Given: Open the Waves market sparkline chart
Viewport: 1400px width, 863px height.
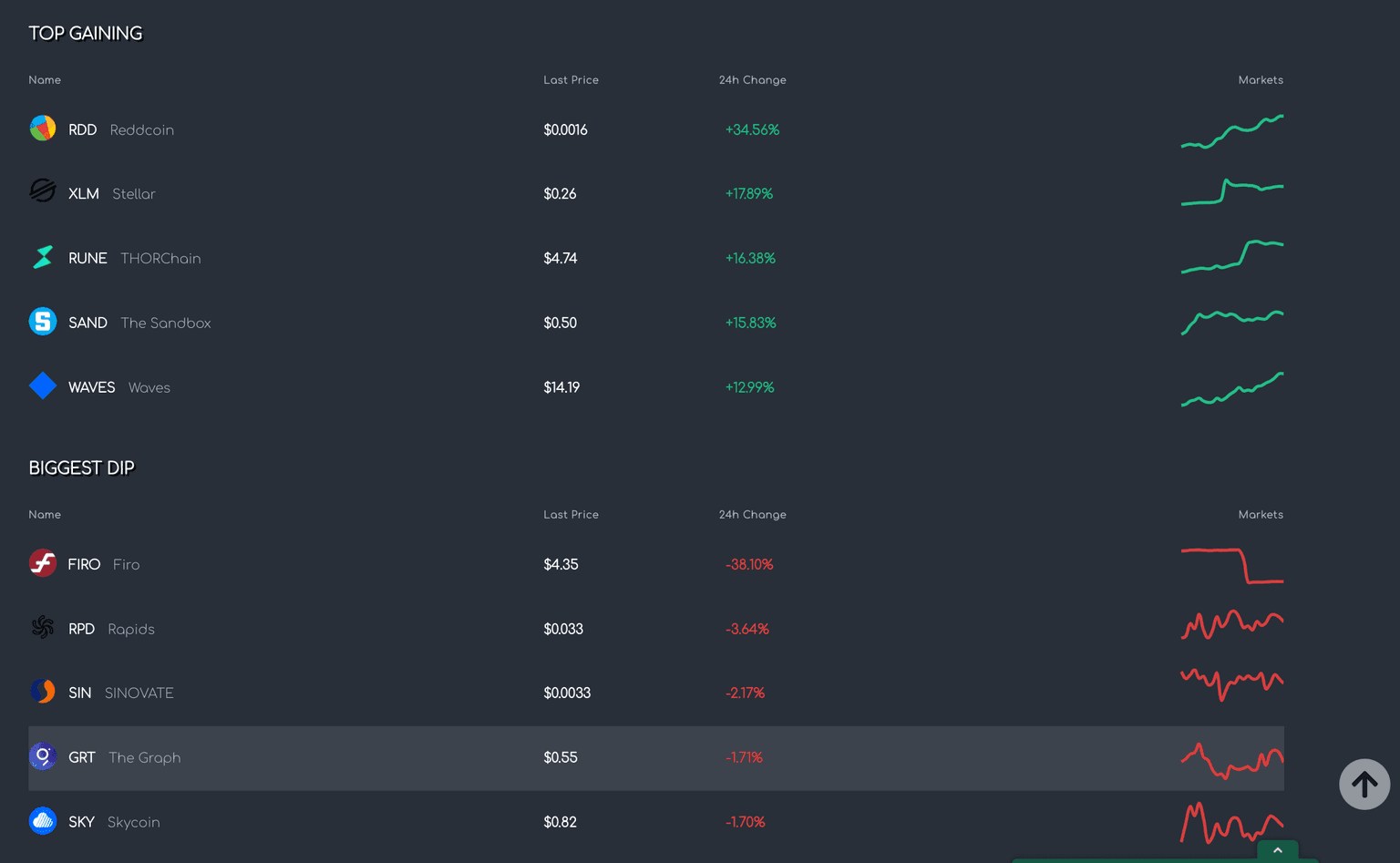Looking at the screenshot, I should (x=1231, y=389).
